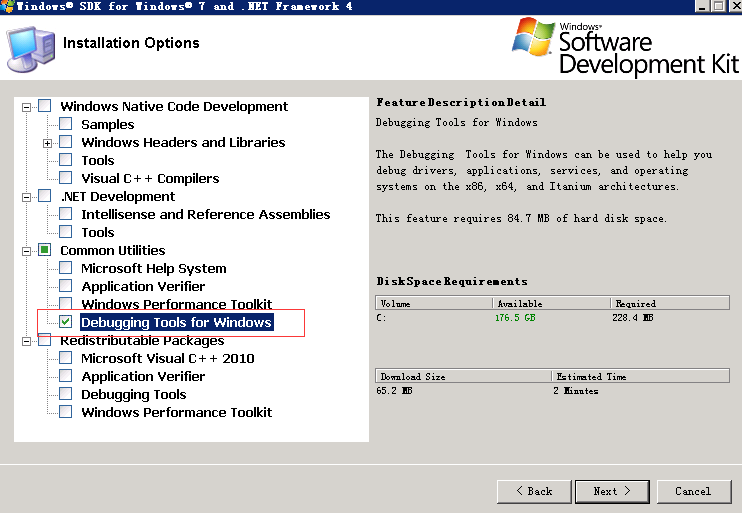742x513 pixels.
Task: Select Windows Headers and Libraries label
Action: tap(184, 142)
